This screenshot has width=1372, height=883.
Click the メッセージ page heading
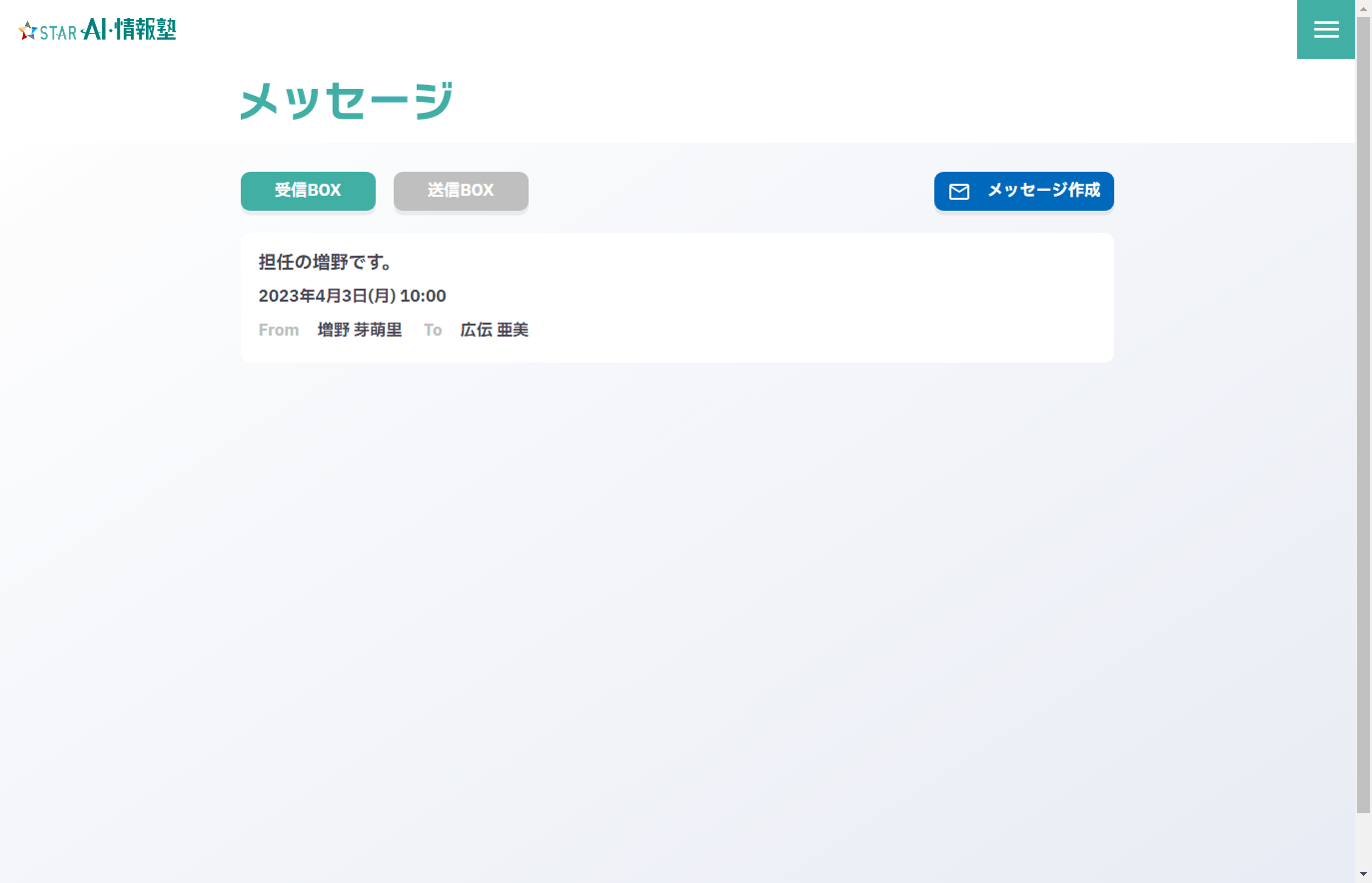coord(347,101)
